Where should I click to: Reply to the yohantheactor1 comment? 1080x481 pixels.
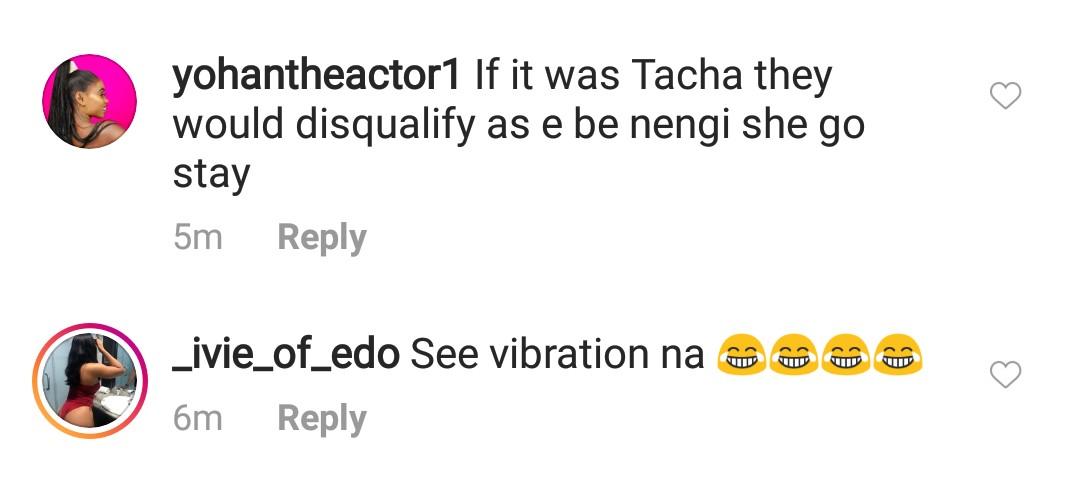(x=321, y=238)
